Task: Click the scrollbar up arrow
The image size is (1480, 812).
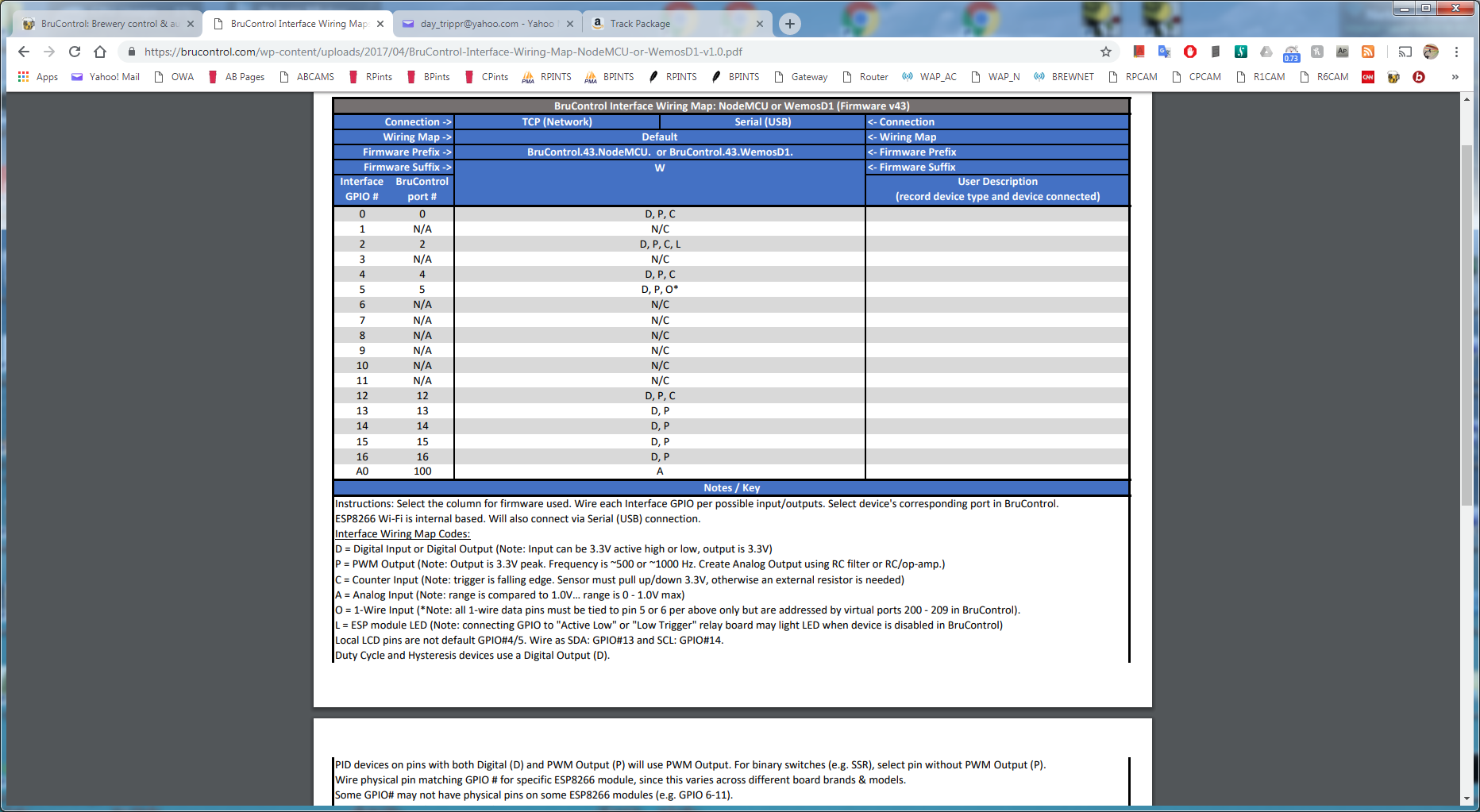Action: [x=1467, y=99]
